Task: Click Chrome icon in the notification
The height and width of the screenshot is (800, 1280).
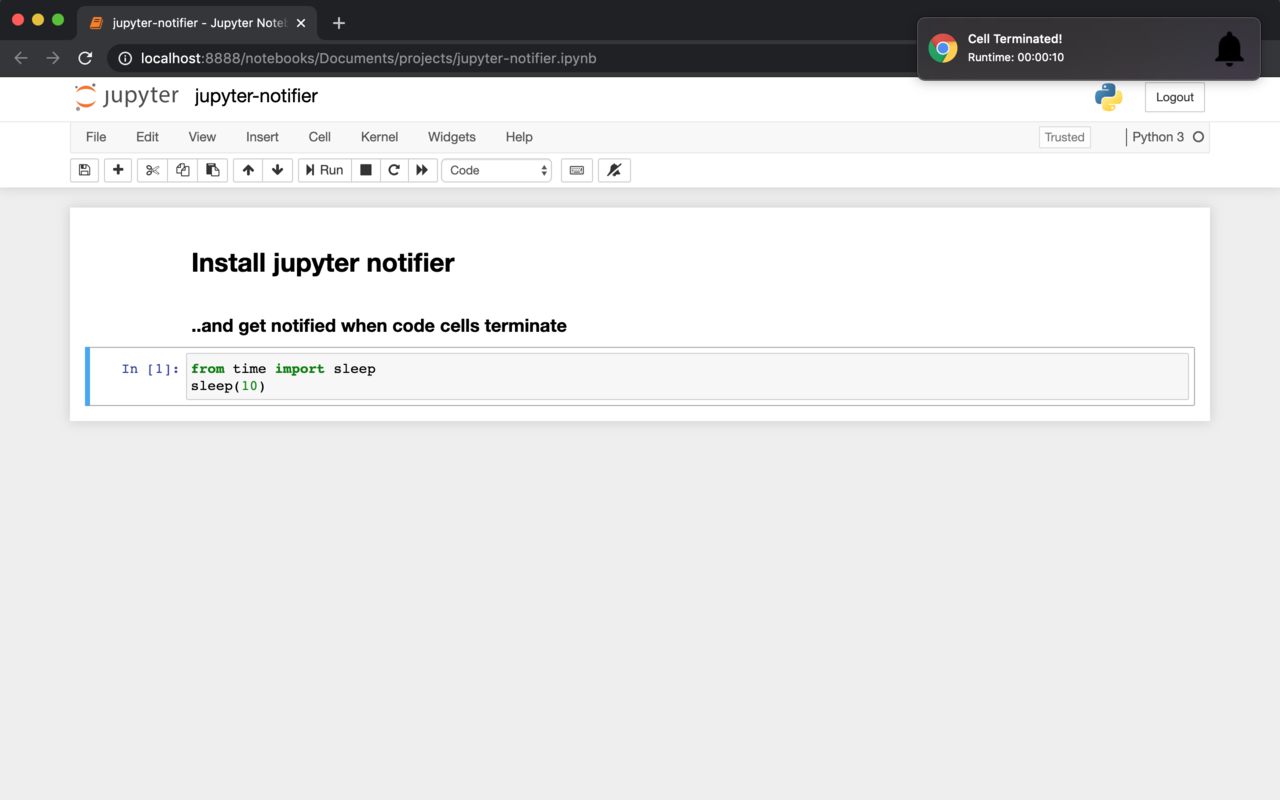Action: [x=943, y=48]
